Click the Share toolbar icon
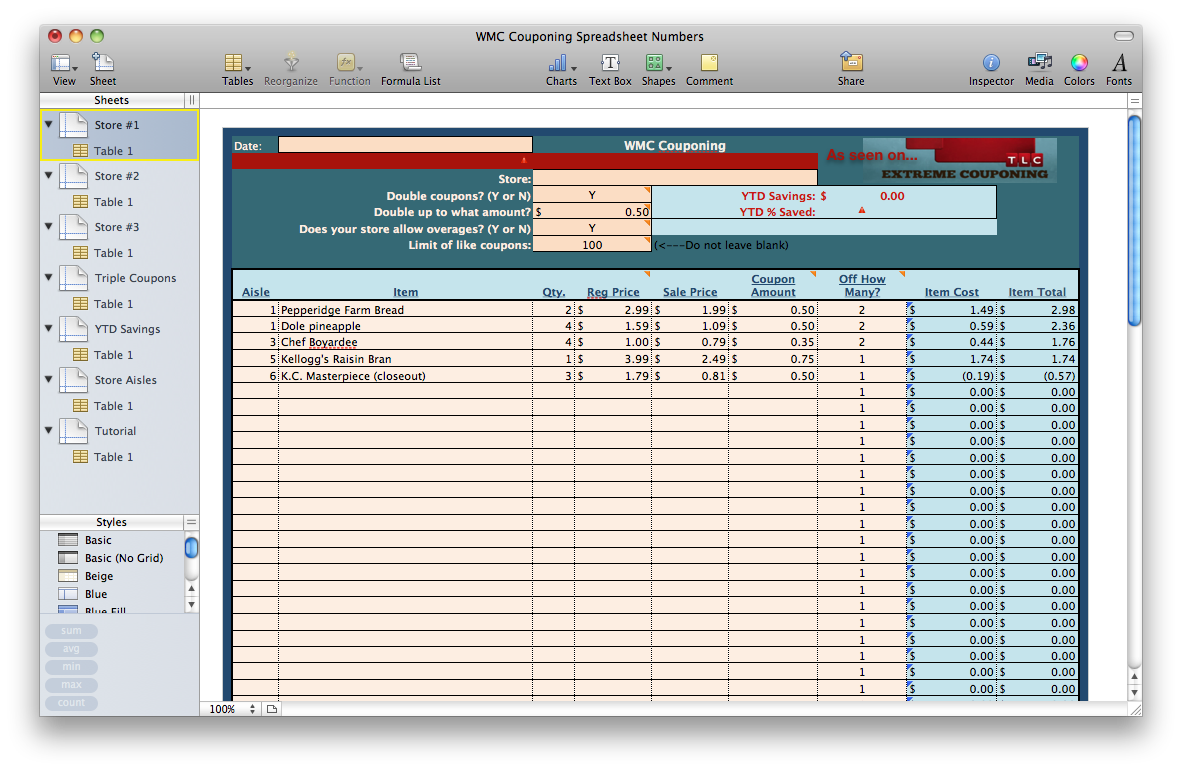Viewport: 1182px width, 771px height. 850,69
